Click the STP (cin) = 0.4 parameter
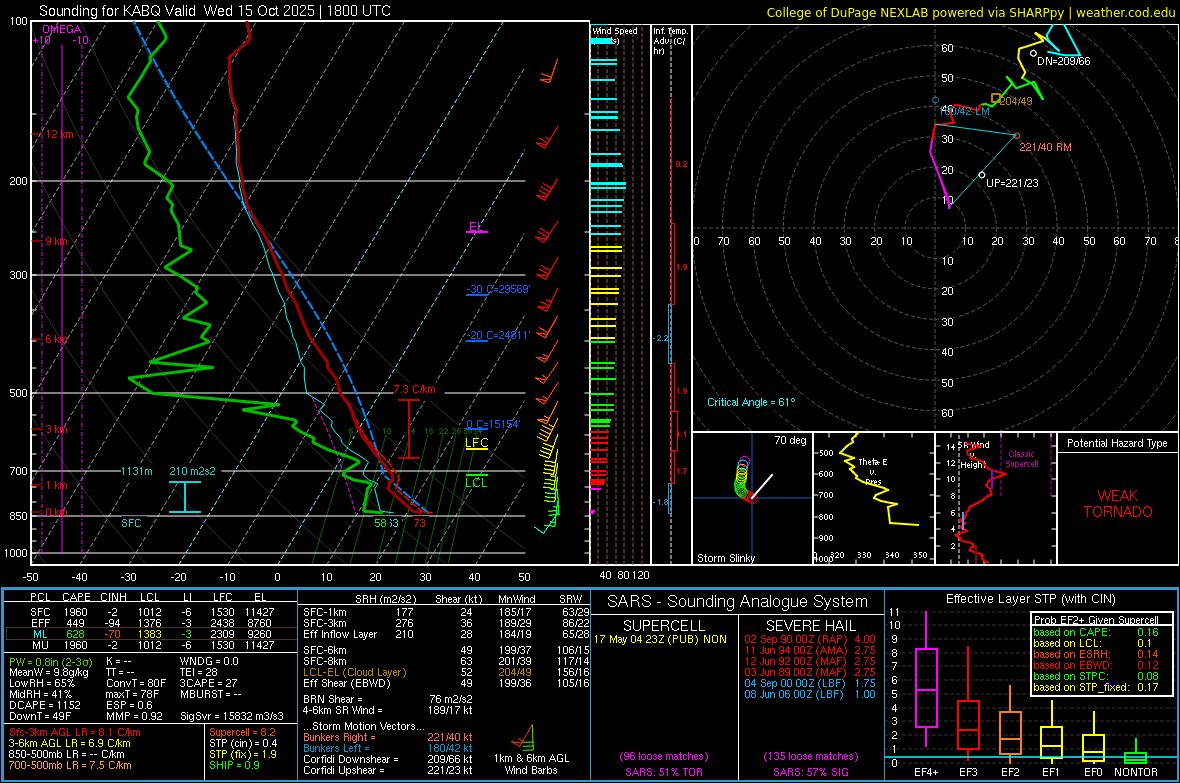The height and width of the screenshot is (783, 1180). 243,743
